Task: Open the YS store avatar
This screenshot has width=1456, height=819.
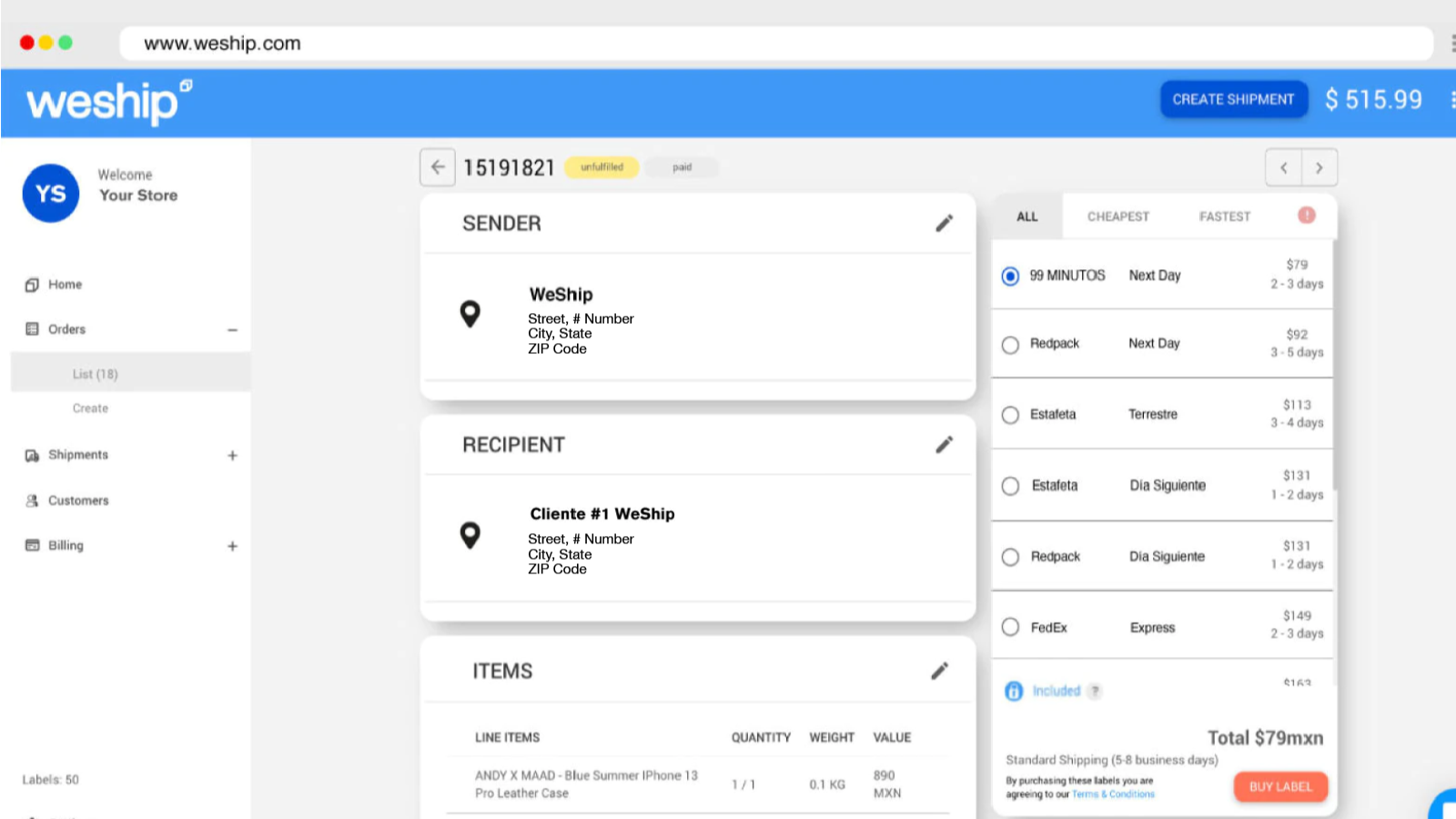Action: [51, 193]
